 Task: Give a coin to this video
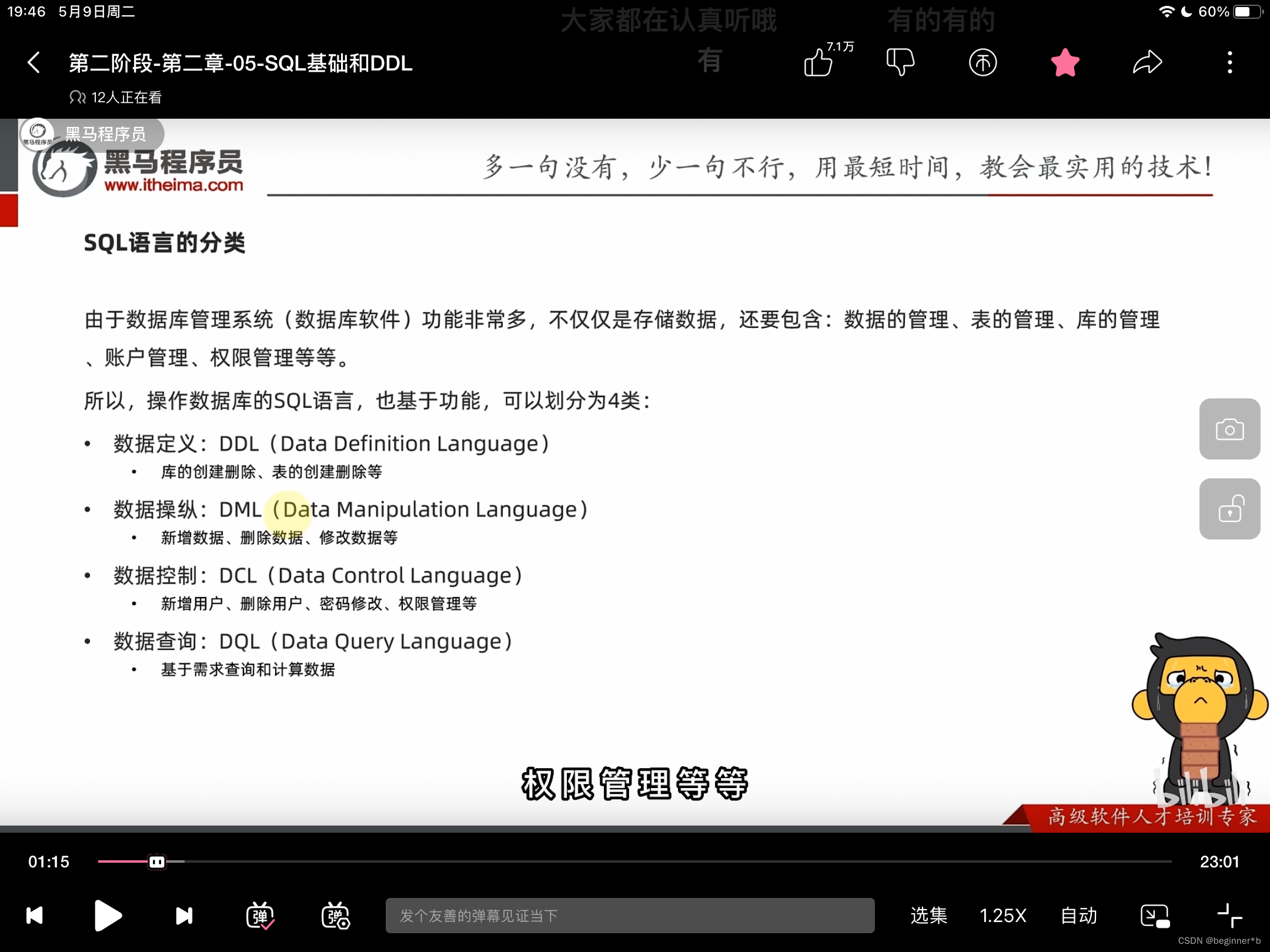tap(982, 62)
